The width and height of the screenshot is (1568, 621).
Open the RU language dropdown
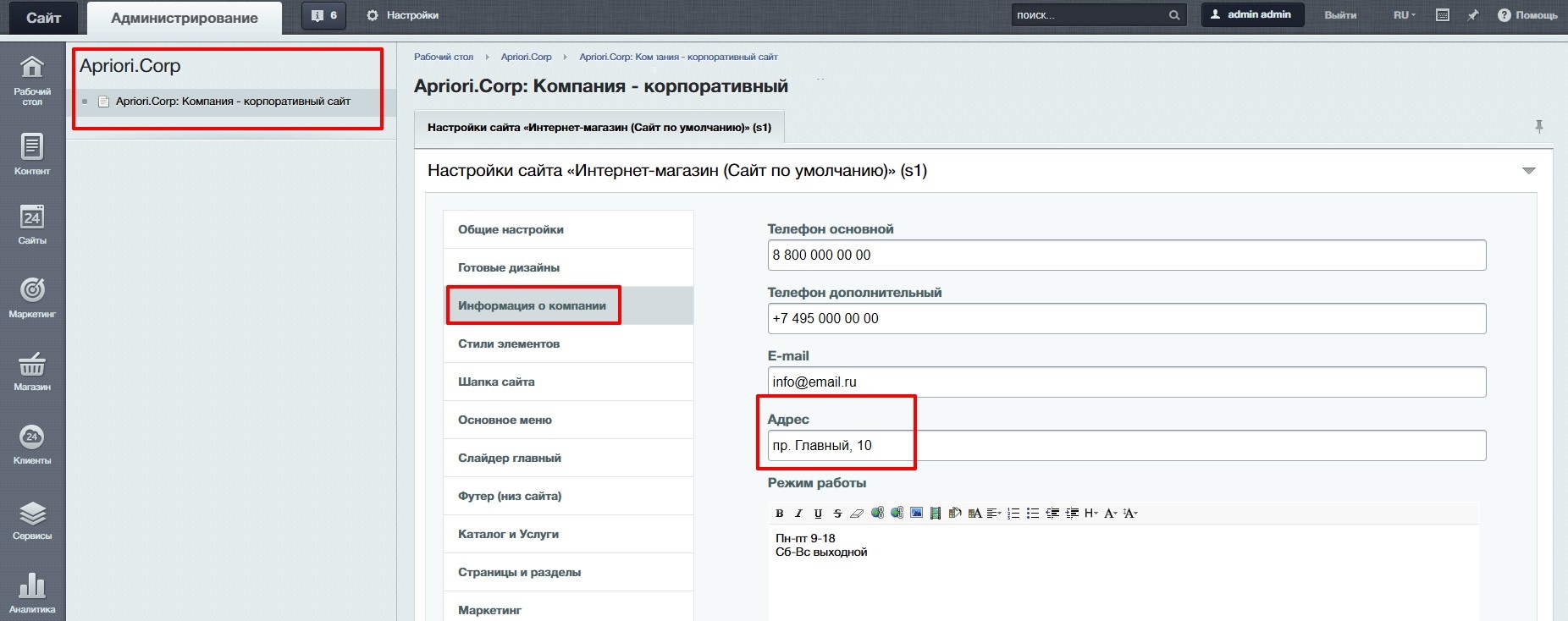[1404, 15]
